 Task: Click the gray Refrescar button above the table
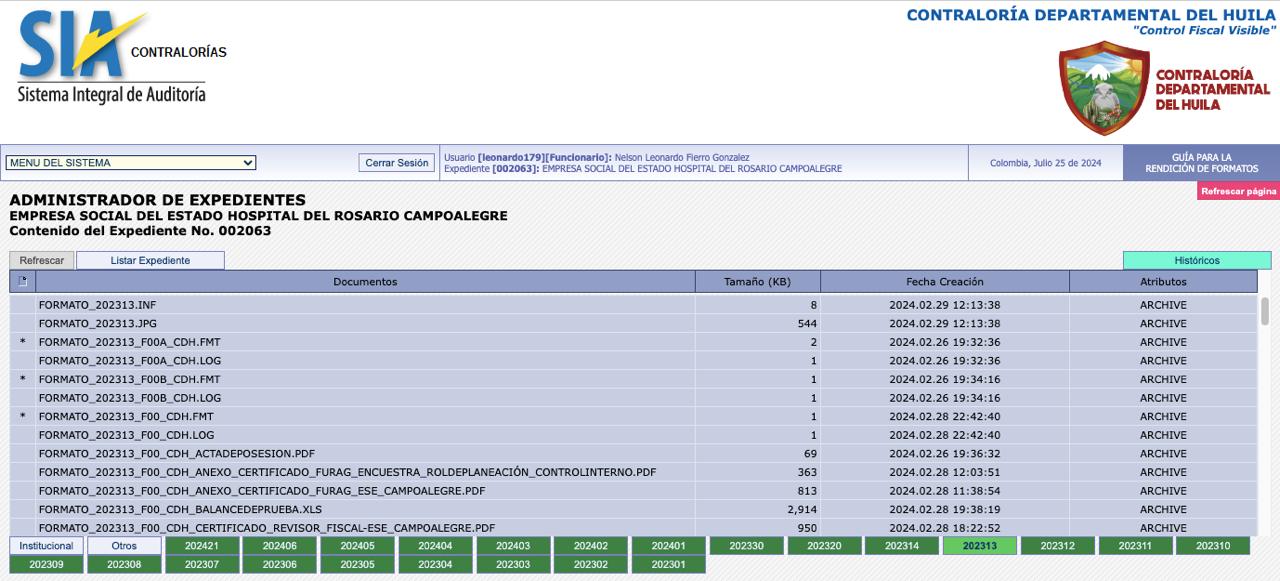[42, 260]
